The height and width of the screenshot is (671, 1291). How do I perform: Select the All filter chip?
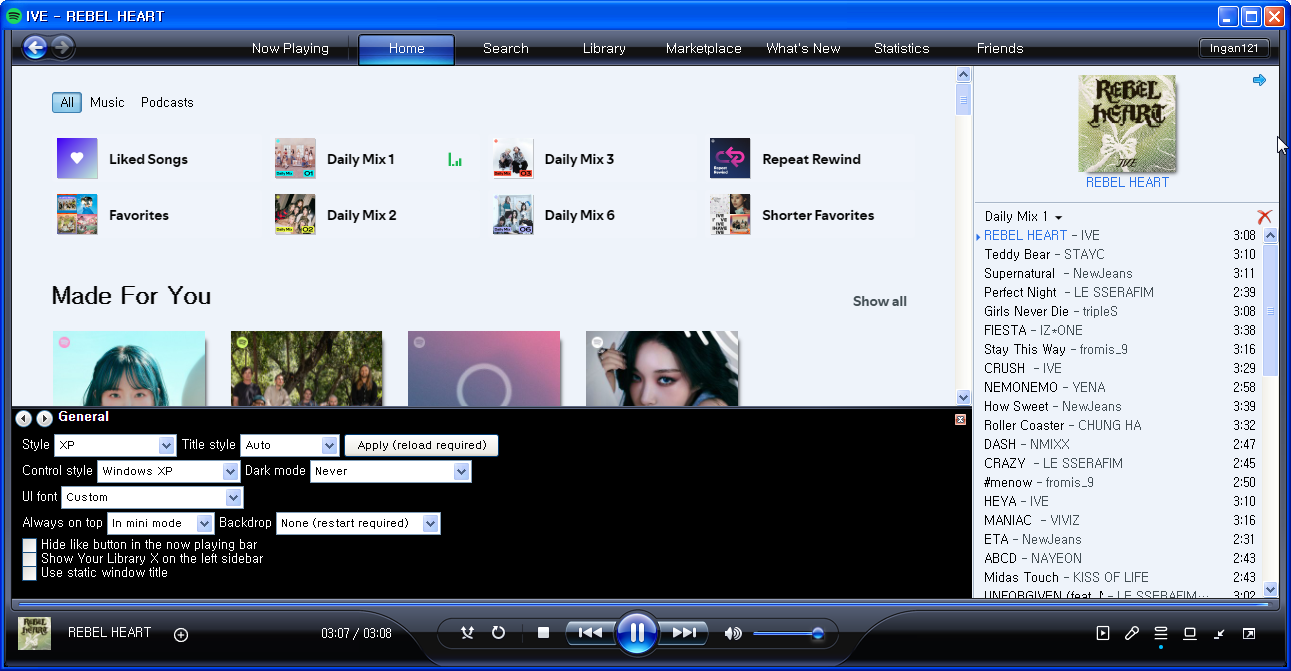pyautogui.click(x=67, y=102)
